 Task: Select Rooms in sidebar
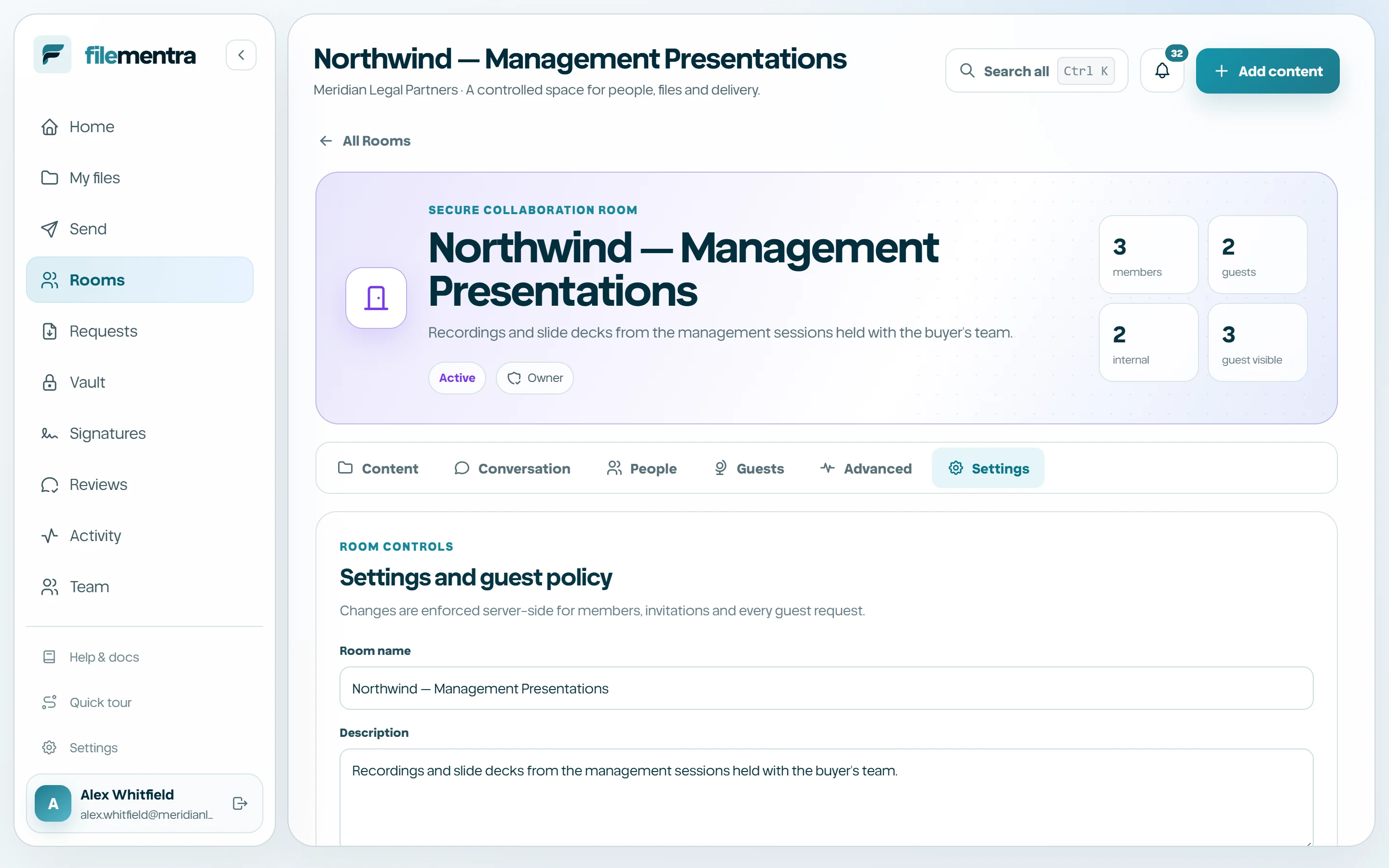point(139,280)
